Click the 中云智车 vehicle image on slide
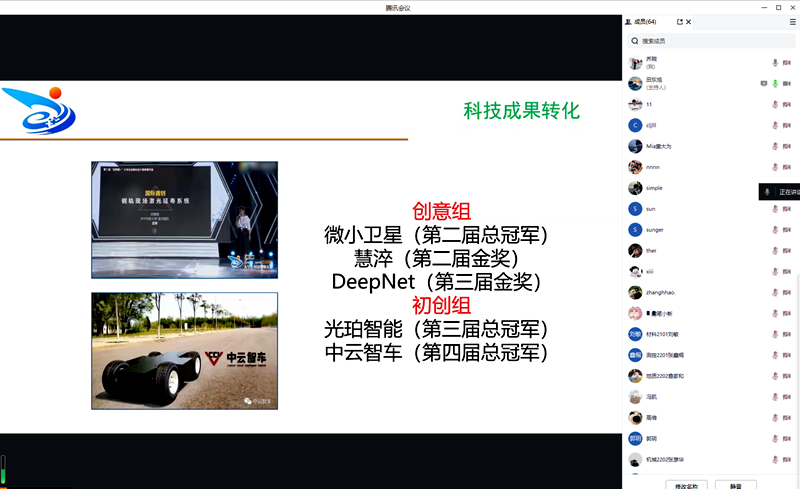 (184, 351)
